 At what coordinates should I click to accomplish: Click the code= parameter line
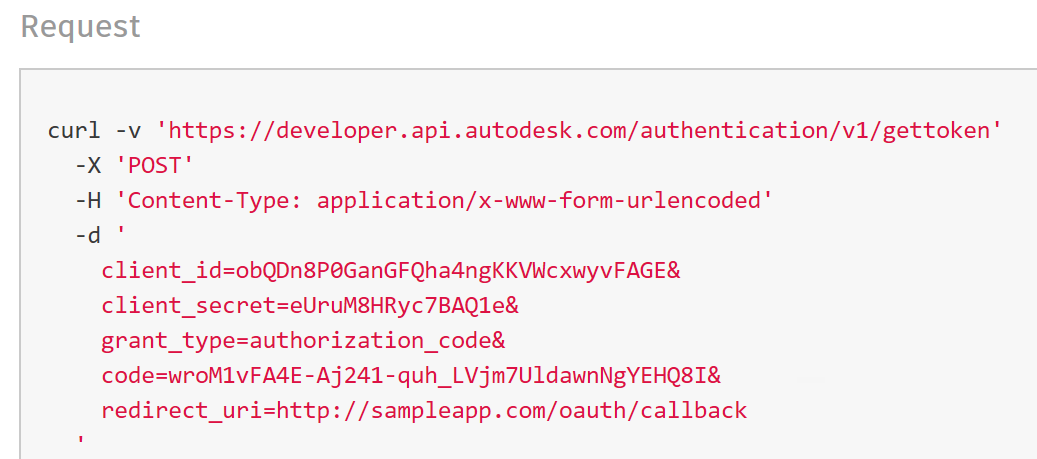point(411,376)
